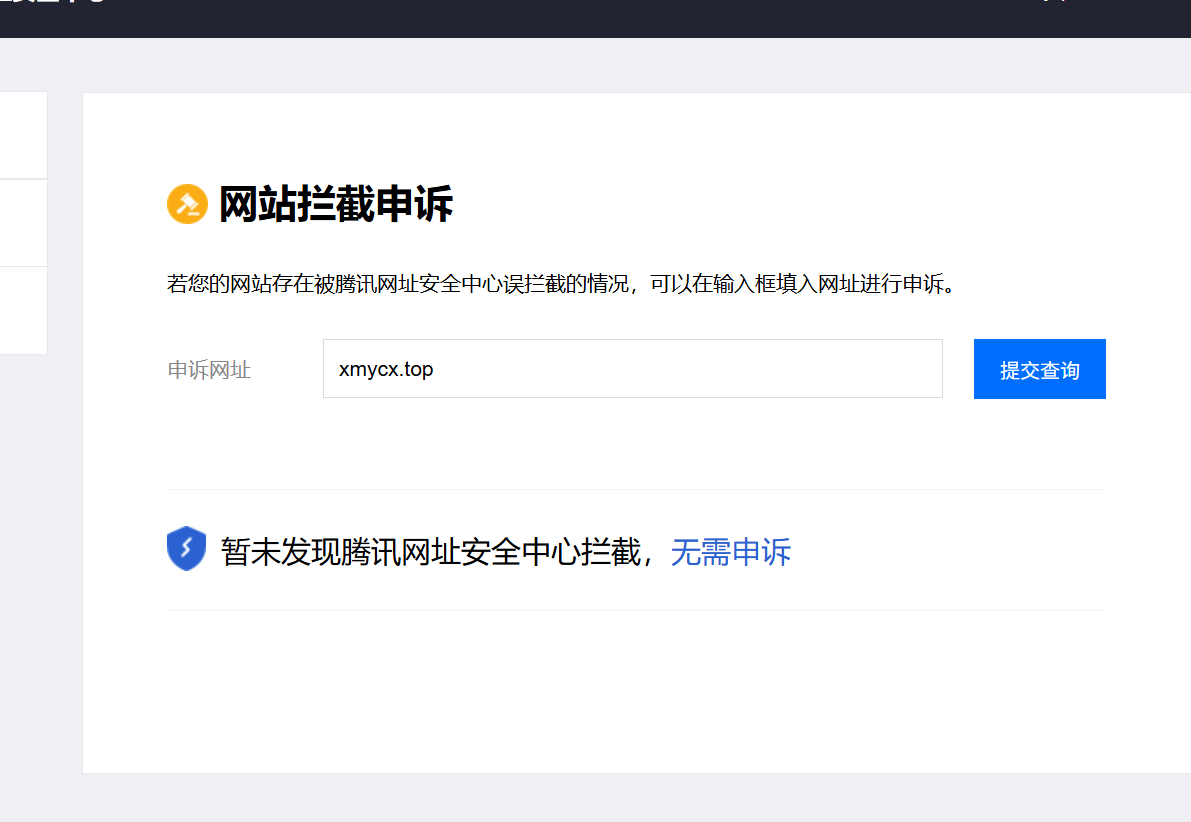
Task: Click the 申诉网址 field label
Action: click(x=209, y=370)
